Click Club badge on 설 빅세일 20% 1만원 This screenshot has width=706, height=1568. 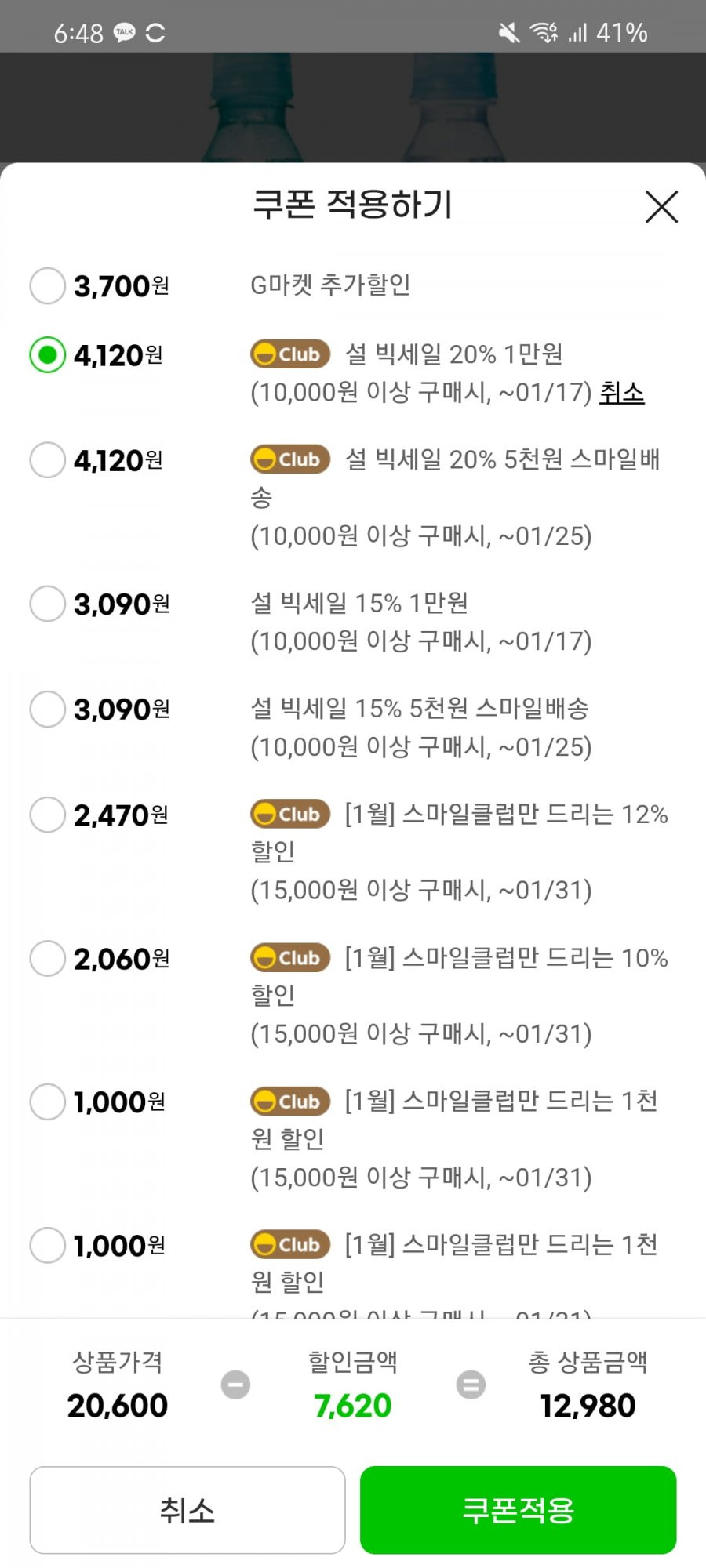(290, 354)
